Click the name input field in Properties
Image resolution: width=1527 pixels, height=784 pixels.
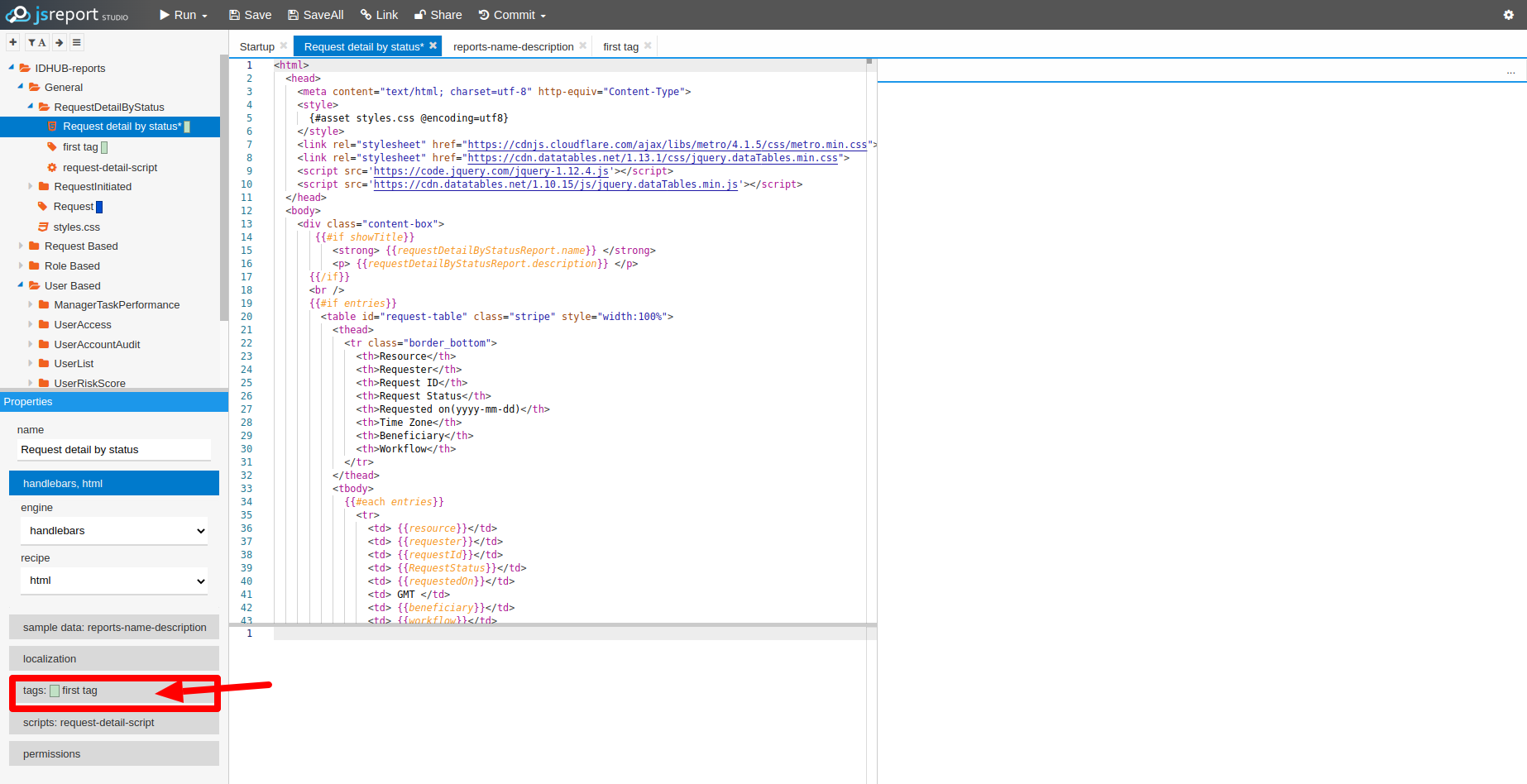pyautogui.click(x=114, y=450)
